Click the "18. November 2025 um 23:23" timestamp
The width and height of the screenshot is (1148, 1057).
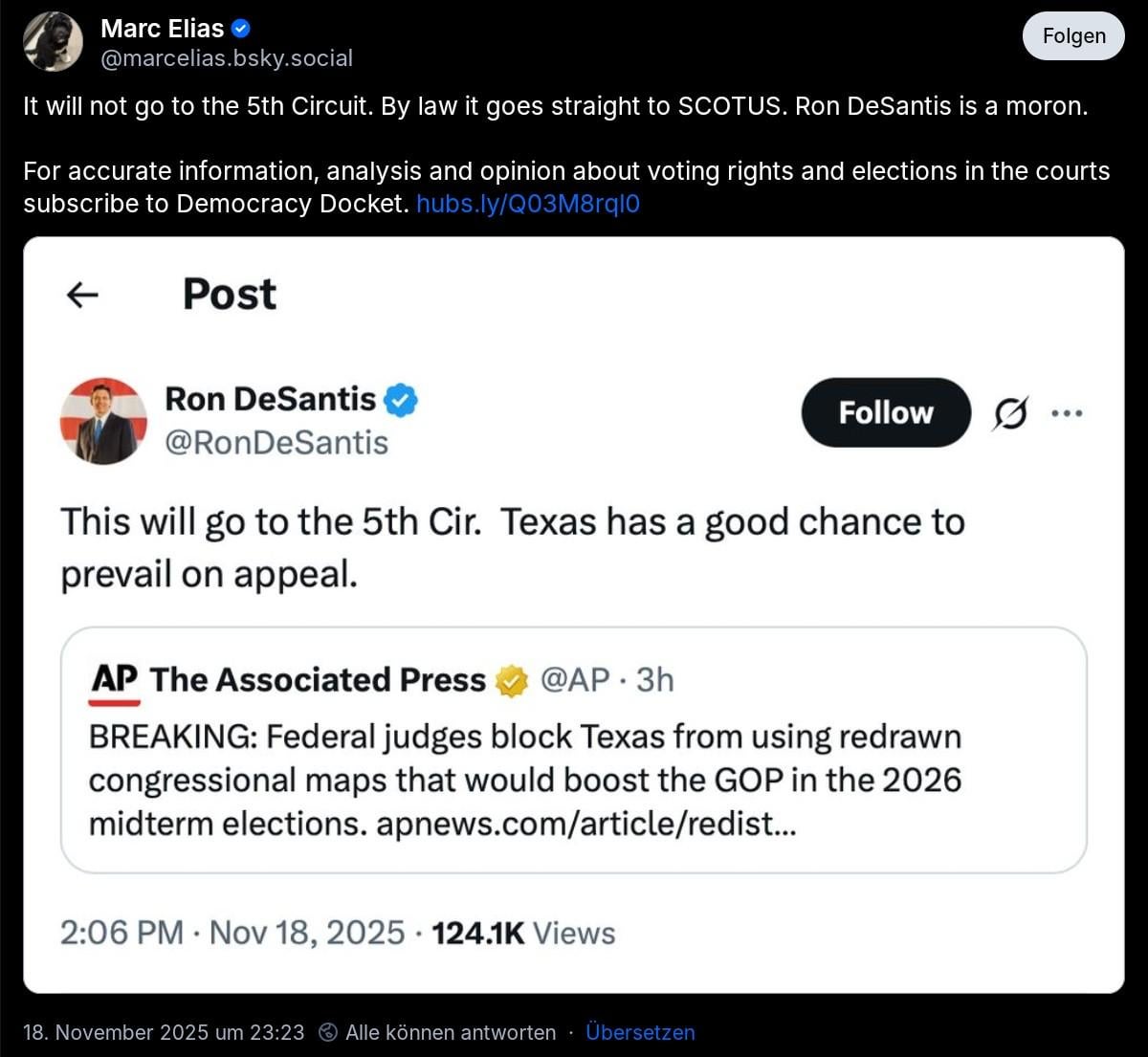point(164,1033)
